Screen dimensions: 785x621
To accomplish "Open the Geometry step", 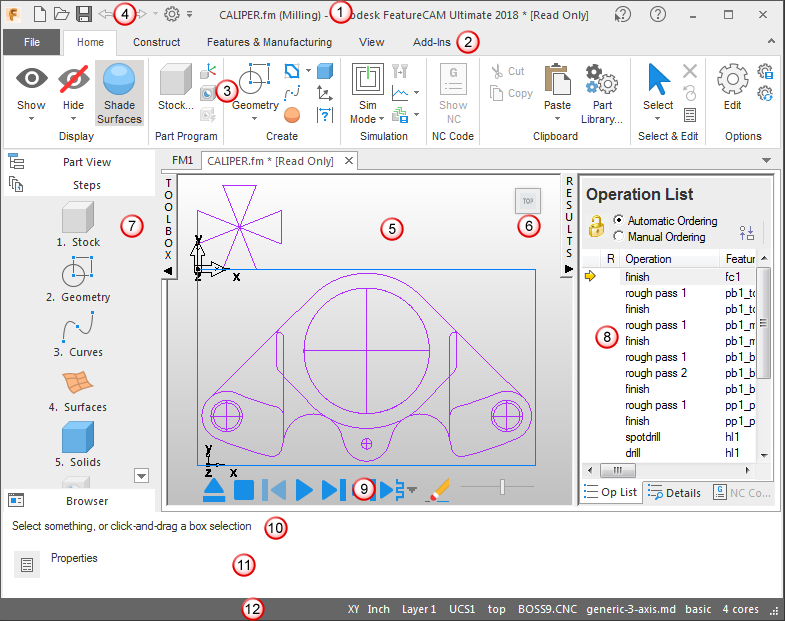I will (78, 279).
